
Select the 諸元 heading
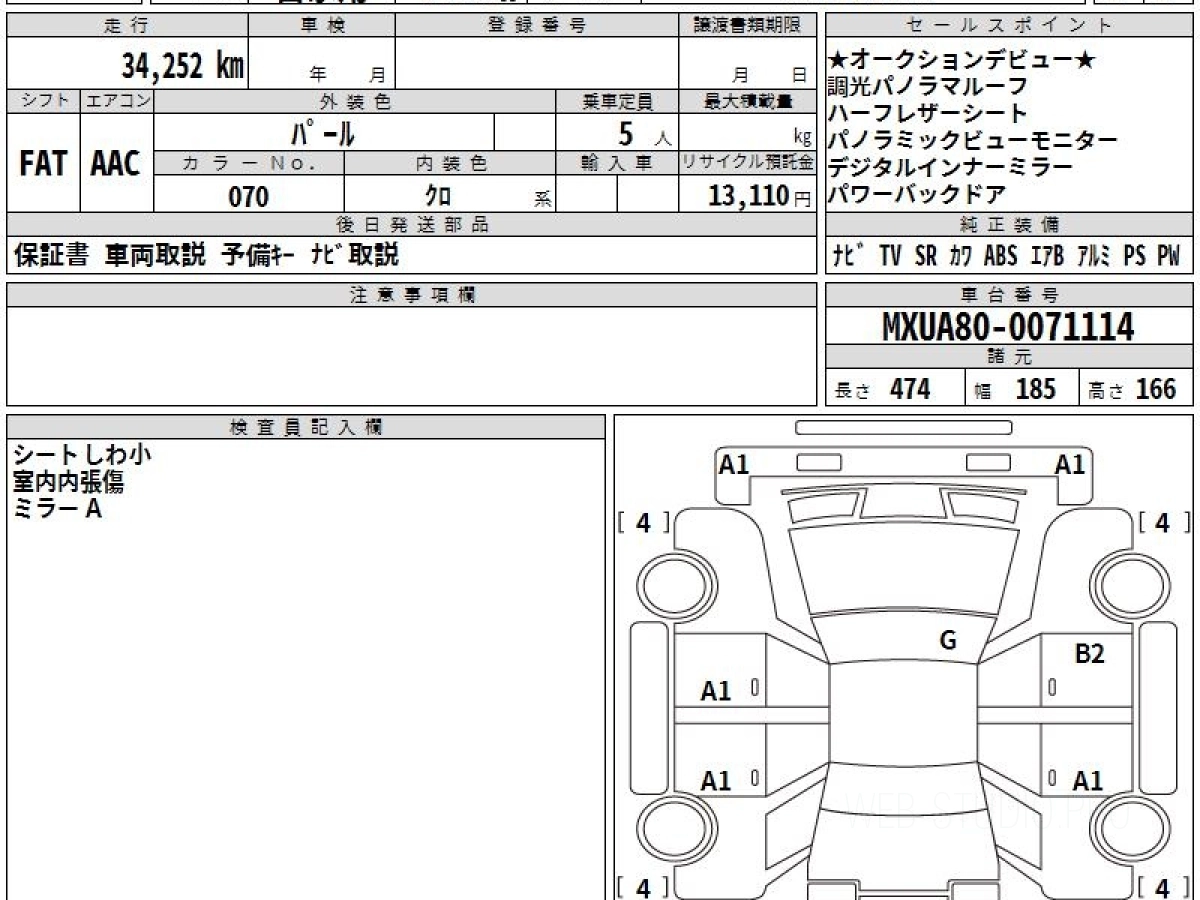click(1010, 357)
